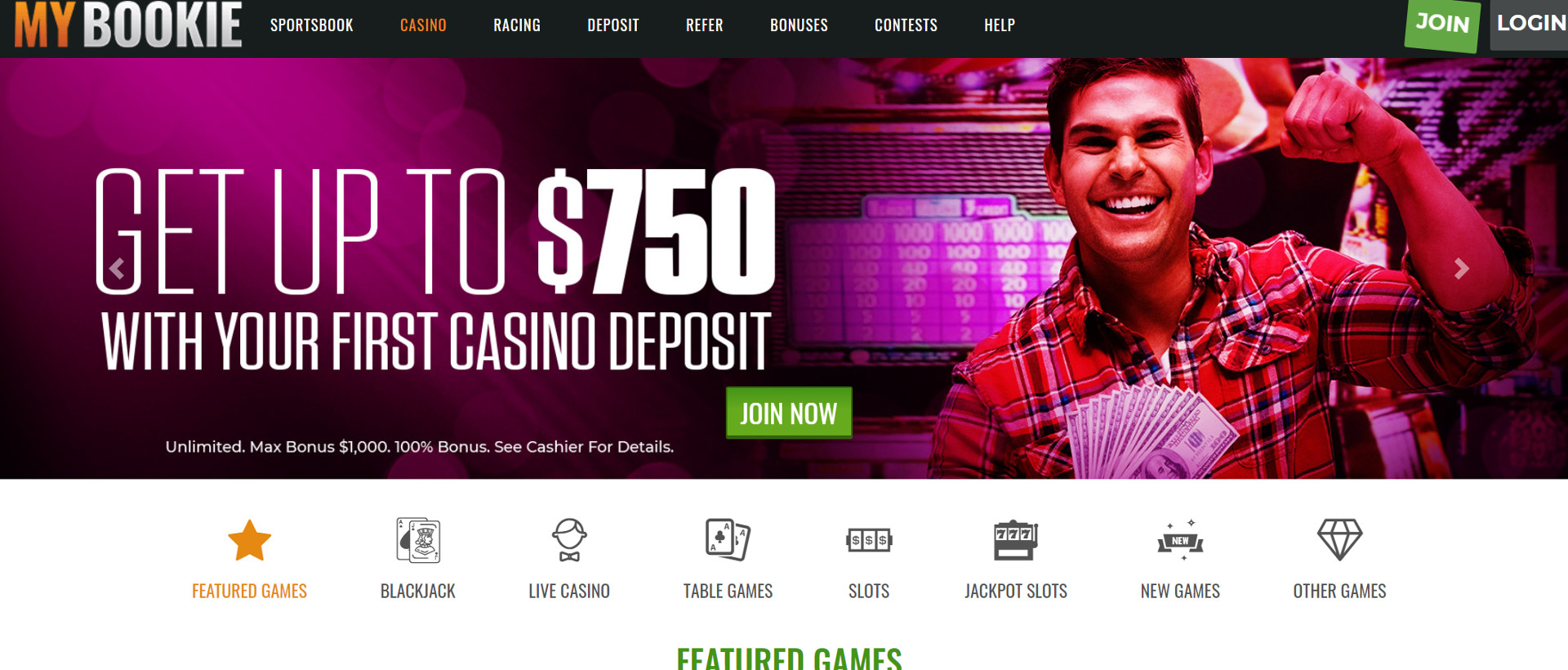Show the previous banner slide arrow
Image resolution: width=1568 pixels, height=670 pixels.
pyautogui.click(x=117, y=269)
